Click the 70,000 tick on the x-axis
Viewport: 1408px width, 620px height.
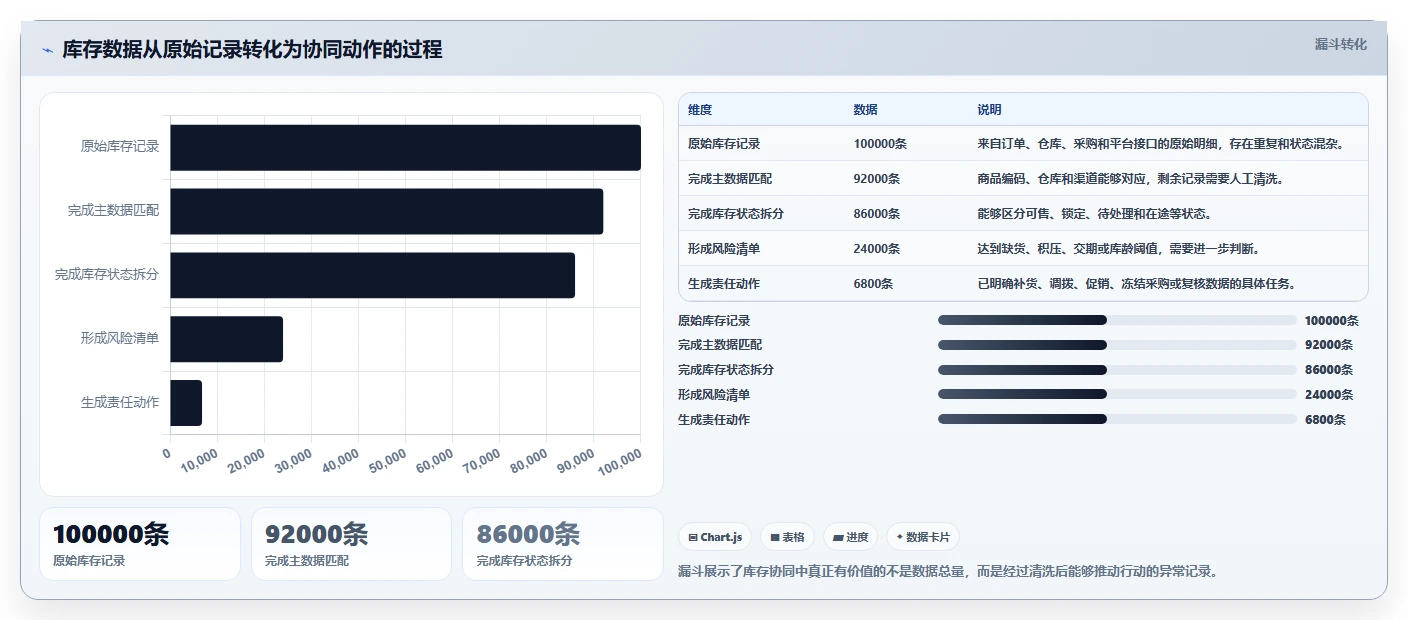481,460
